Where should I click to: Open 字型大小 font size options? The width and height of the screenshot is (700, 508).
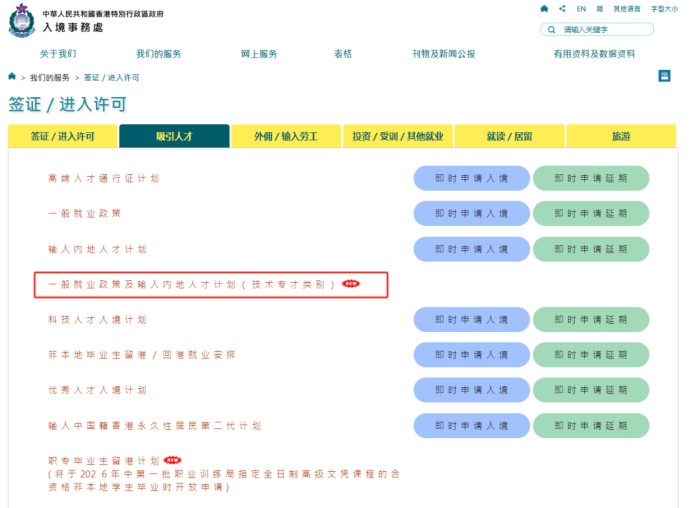pos(664,8)
